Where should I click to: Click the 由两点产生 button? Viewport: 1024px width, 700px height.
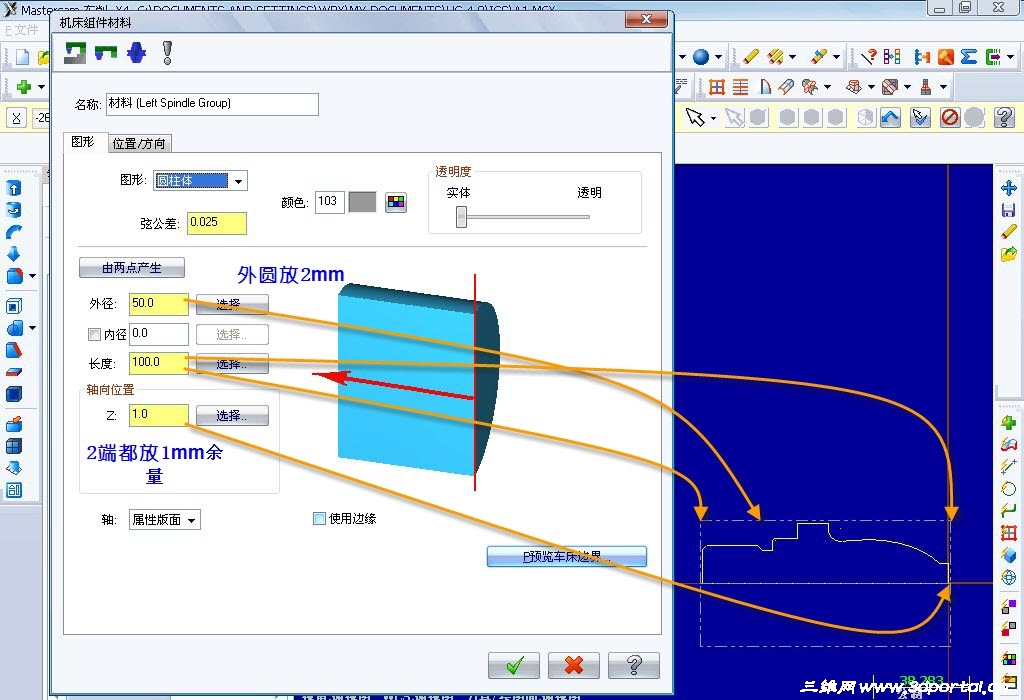click(x=132, y=268)
